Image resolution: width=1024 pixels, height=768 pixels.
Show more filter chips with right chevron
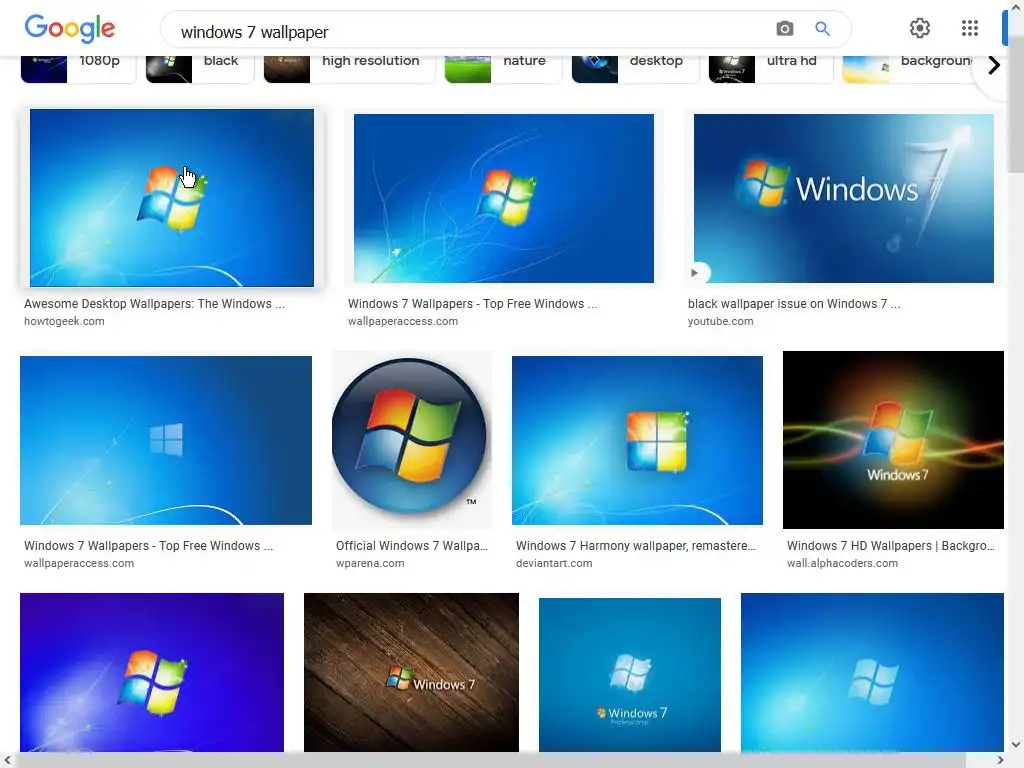tap(994, 65)
